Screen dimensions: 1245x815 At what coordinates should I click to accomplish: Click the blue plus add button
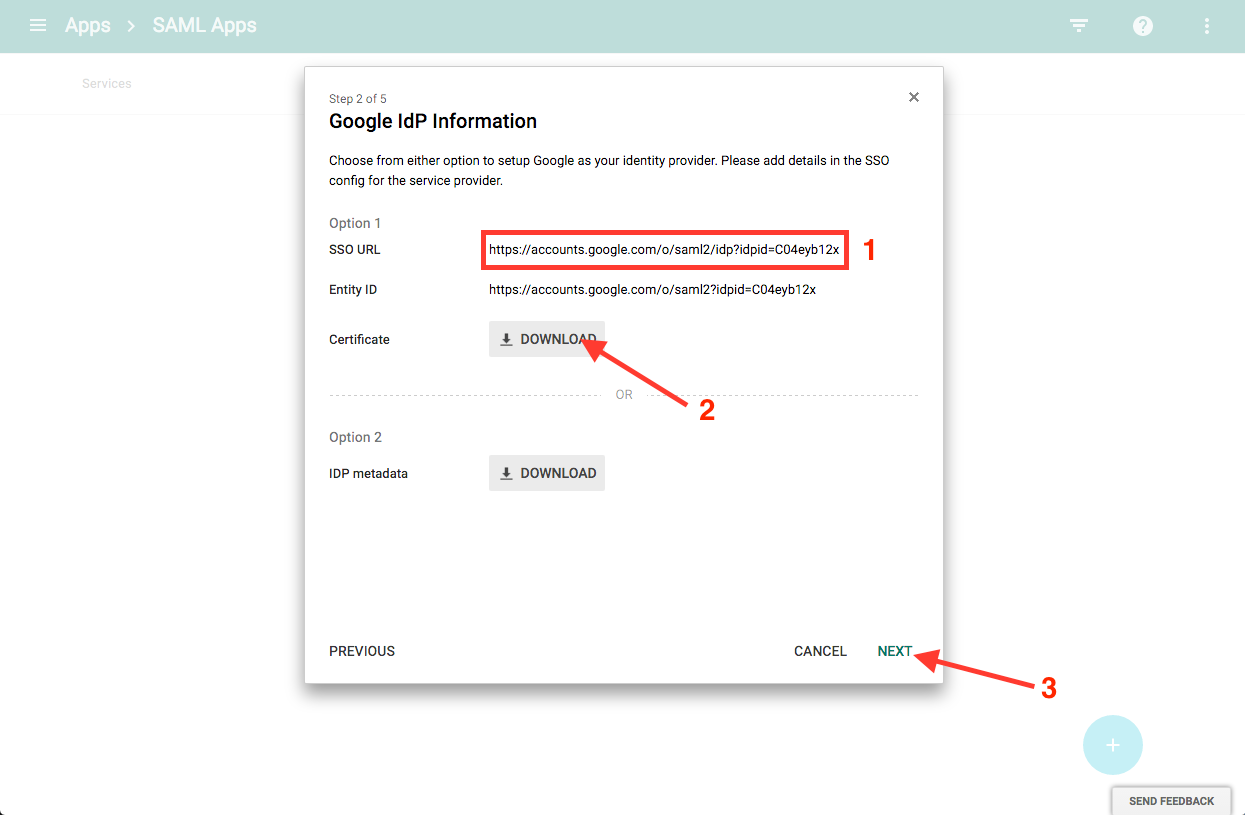pos(1112,745)
